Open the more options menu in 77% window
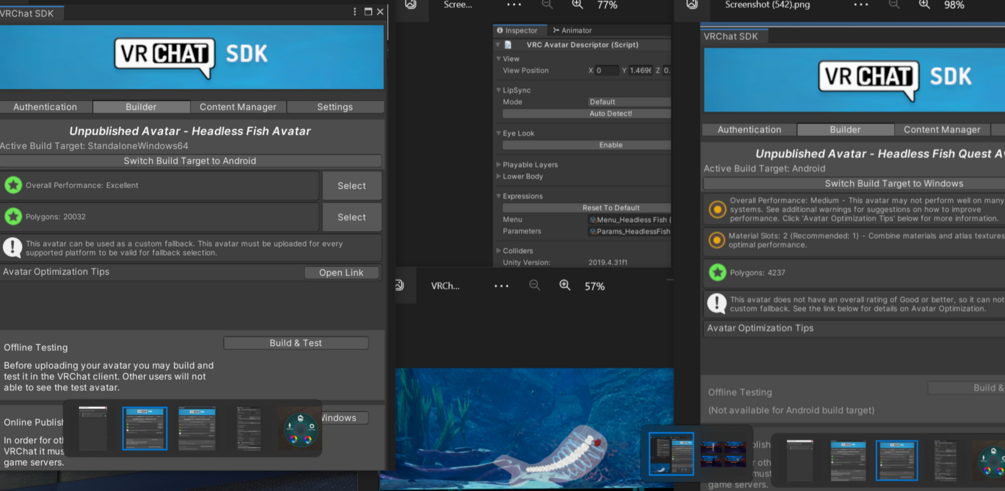 [514, 4]
